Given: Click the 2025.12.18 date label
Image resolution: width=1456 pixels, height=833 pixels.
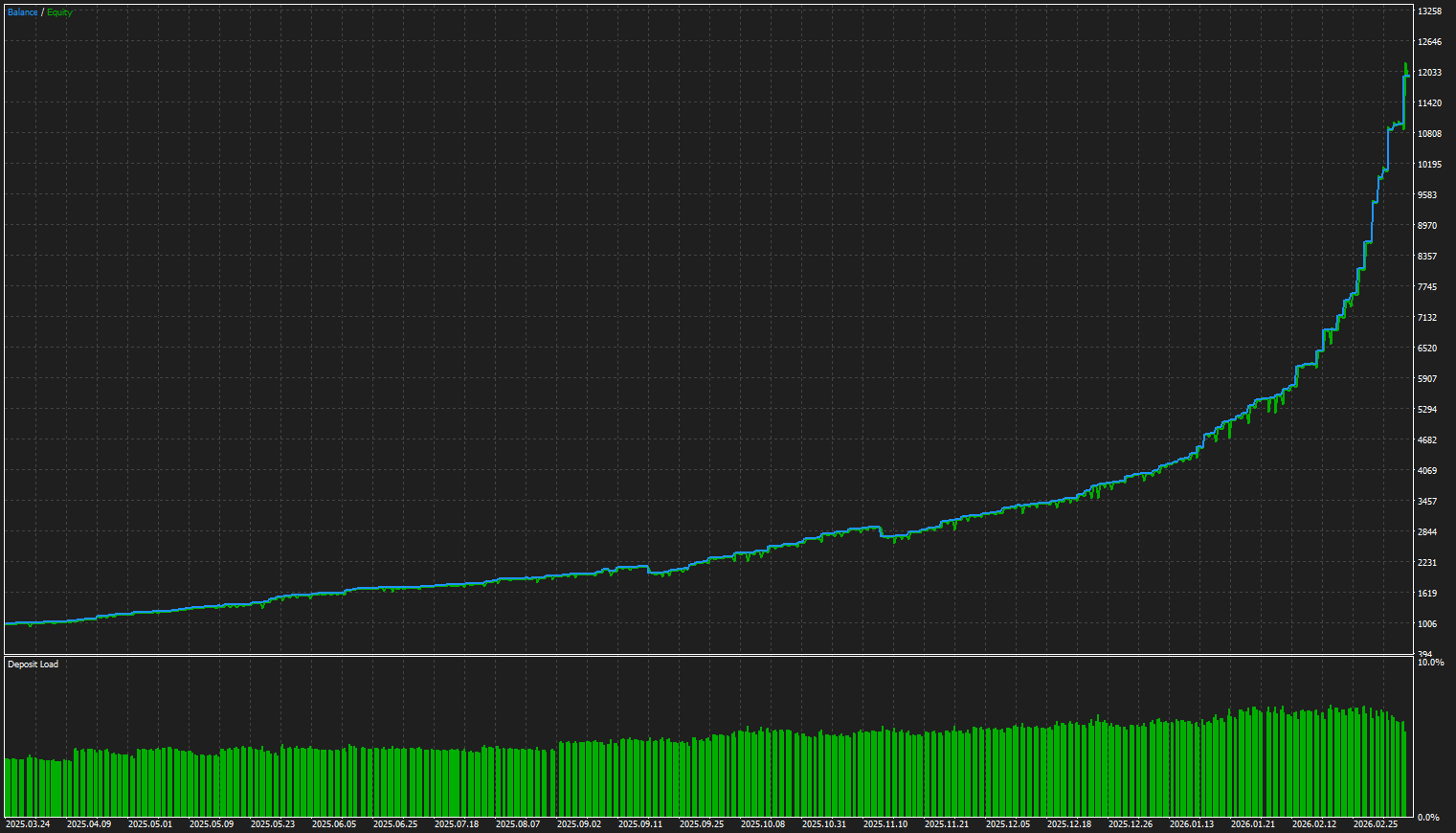Looking at the screenshot, I should (1069, 823).
